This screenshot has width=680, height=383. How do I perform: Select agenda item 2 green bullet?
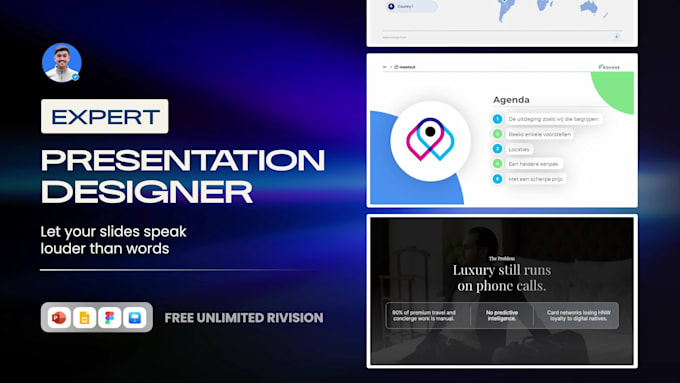tap(497, 134)
